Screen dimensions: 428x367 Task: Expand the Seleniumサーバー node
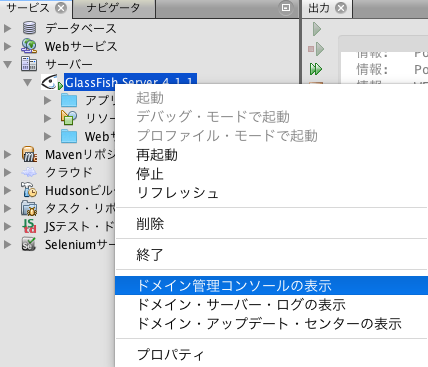(7, 244)
